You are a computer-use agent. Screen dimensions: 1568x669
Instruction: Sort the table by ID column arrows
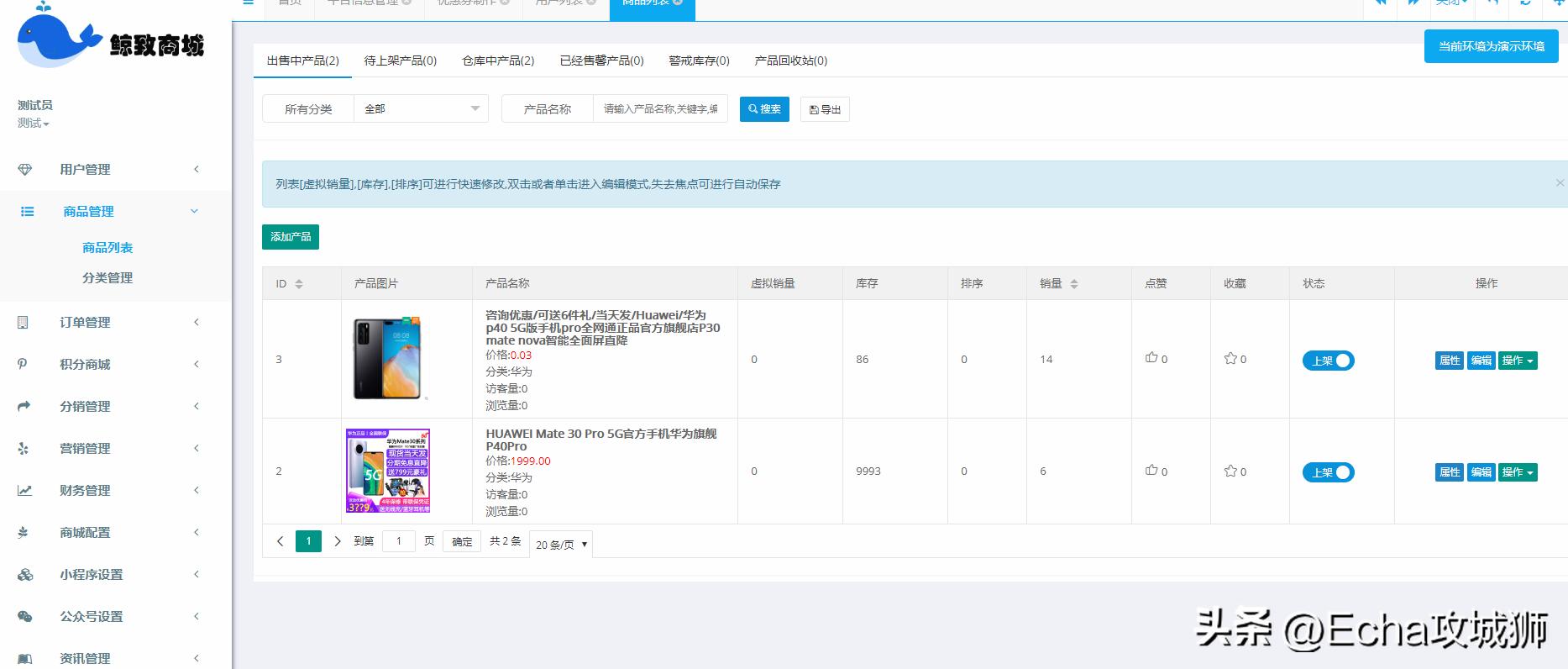click(x=299, y=284)
